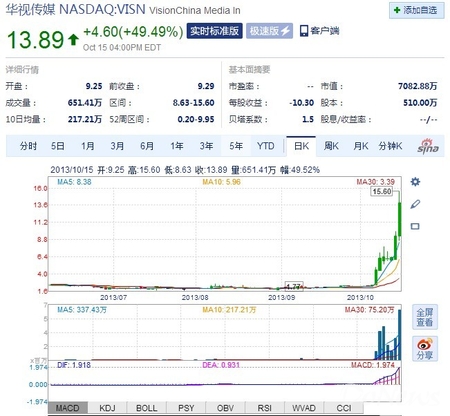This screenshot has width=450, height=416.
Task: Click current price 13.89
Action: tap(35, 39)
